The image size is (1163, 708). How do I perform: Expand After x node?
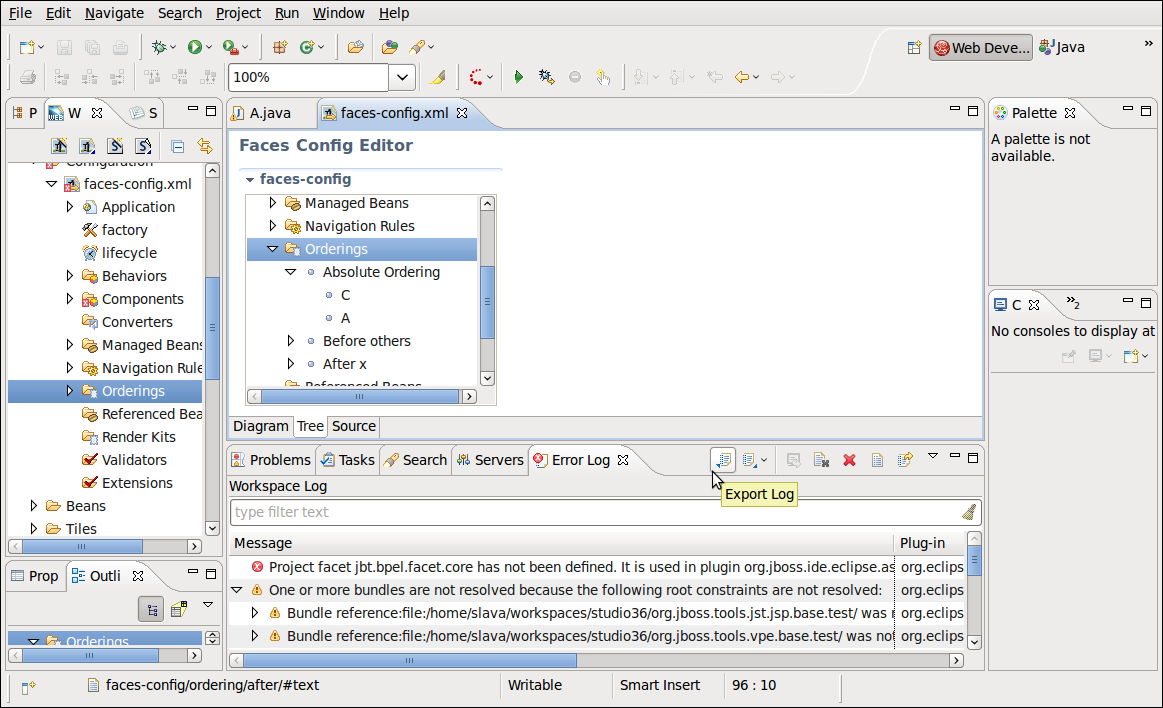(x=291, y=363)
